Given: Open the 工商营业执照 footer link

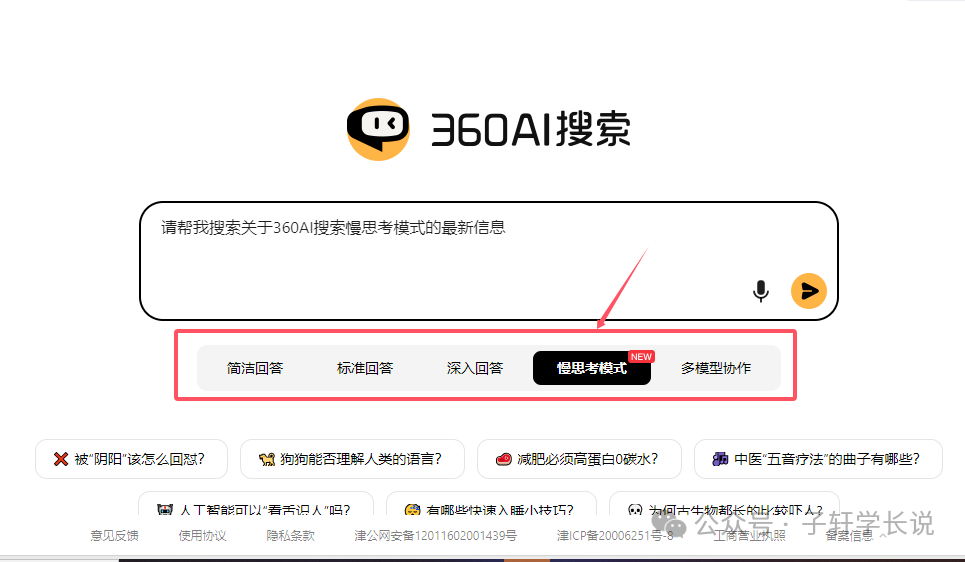Looking at the screenshot, I should pyautogui.click(x=750, y=536).
